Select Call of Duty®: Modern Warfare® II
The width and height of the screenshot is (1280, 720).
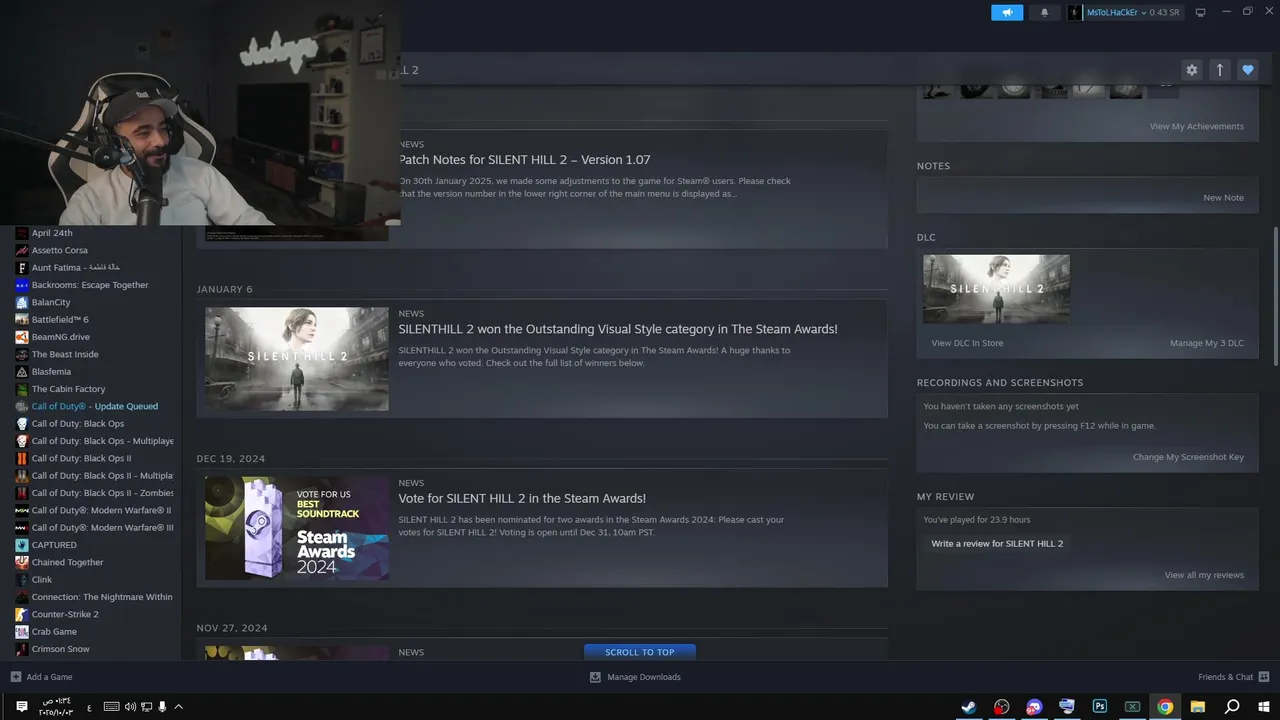(x=101, y=510)
